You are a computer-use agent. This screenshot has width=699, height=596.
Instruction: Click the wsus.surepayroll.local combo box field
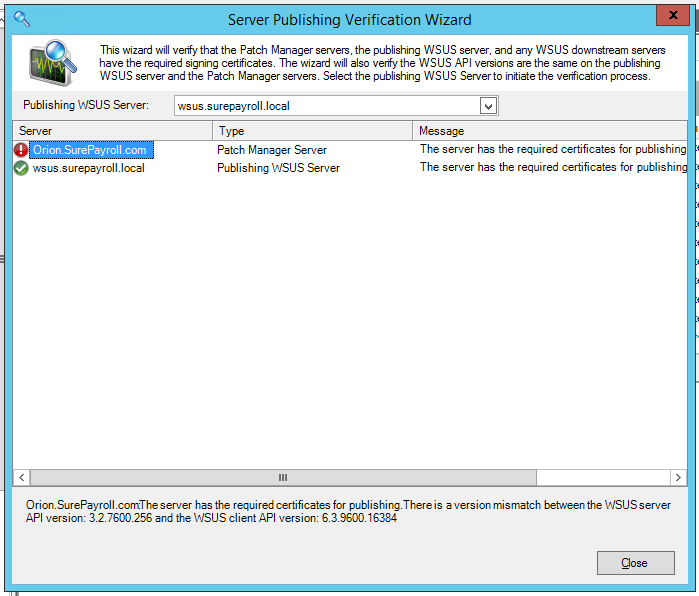click(336, 106)
